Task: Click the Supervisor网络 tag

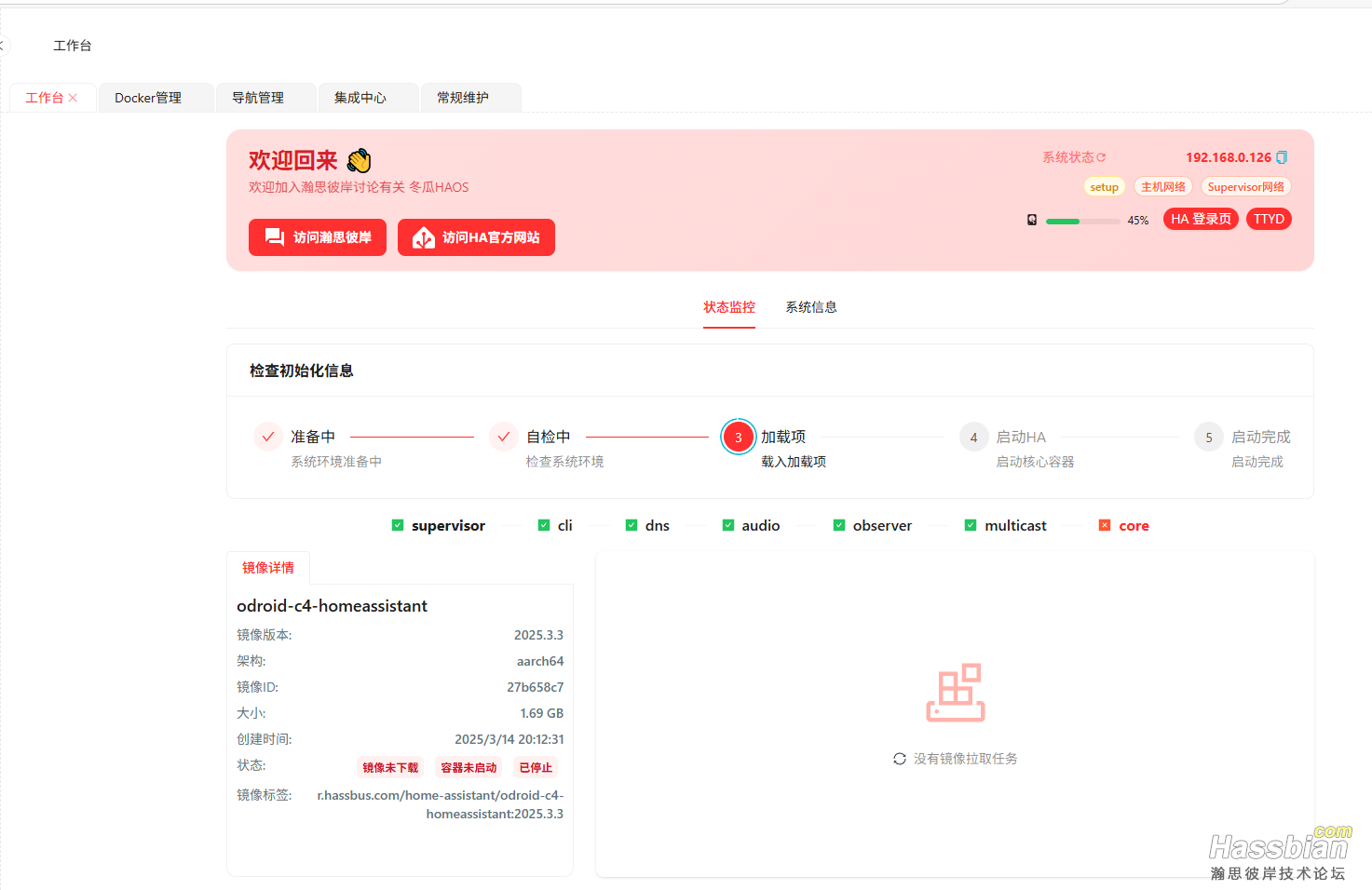Action: [1246, 187]
